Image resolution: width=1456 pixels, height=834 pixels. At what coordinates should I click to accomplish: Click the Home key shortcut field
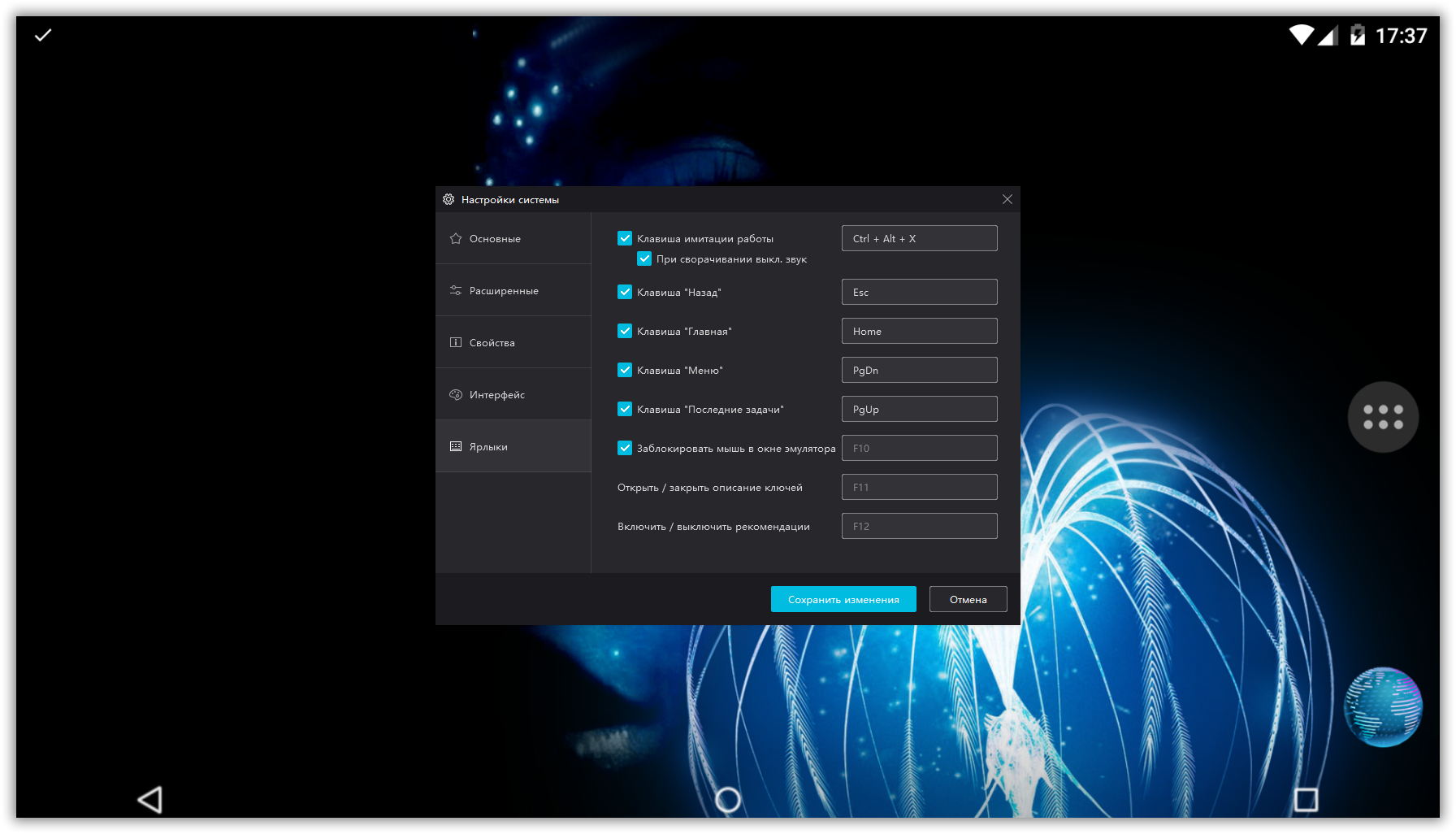tap(919, 331)
